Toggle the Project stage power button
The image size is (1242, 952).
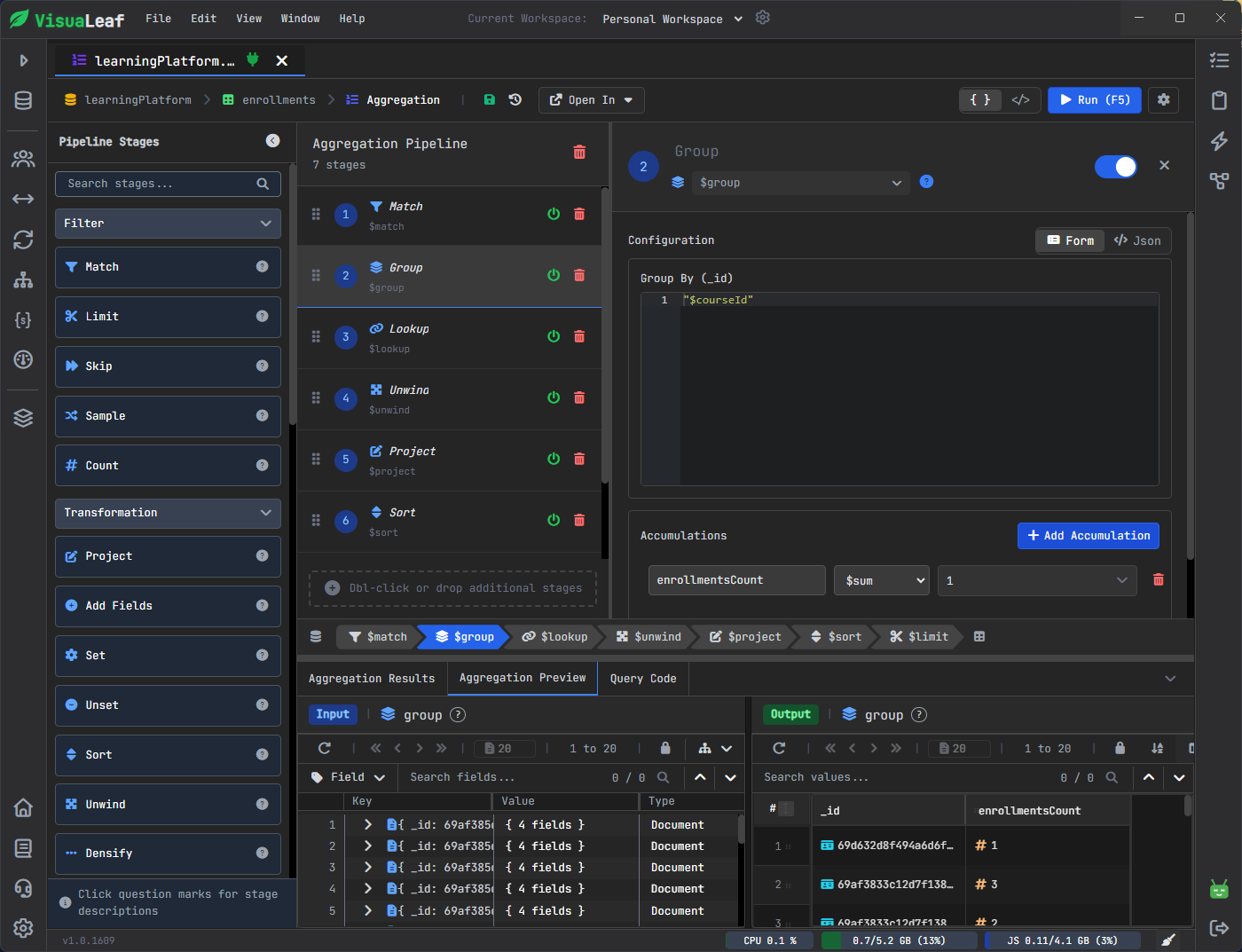click(x=554, y=459)
